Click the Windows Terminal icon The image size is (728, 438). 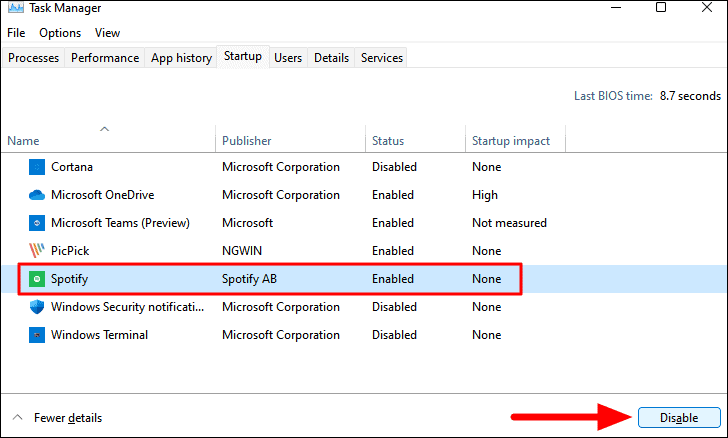(37, 335)
